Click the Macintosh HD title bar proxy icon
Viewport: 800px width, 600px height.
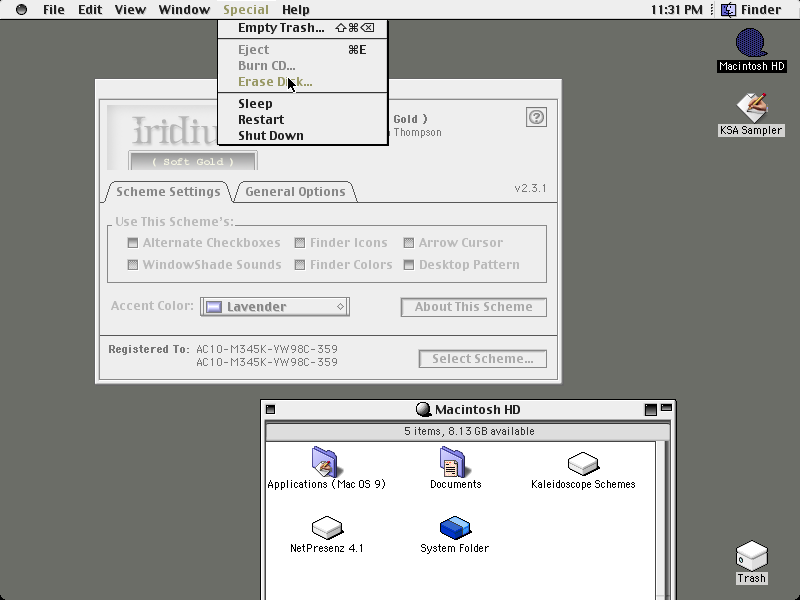click(x=423, y=410)
